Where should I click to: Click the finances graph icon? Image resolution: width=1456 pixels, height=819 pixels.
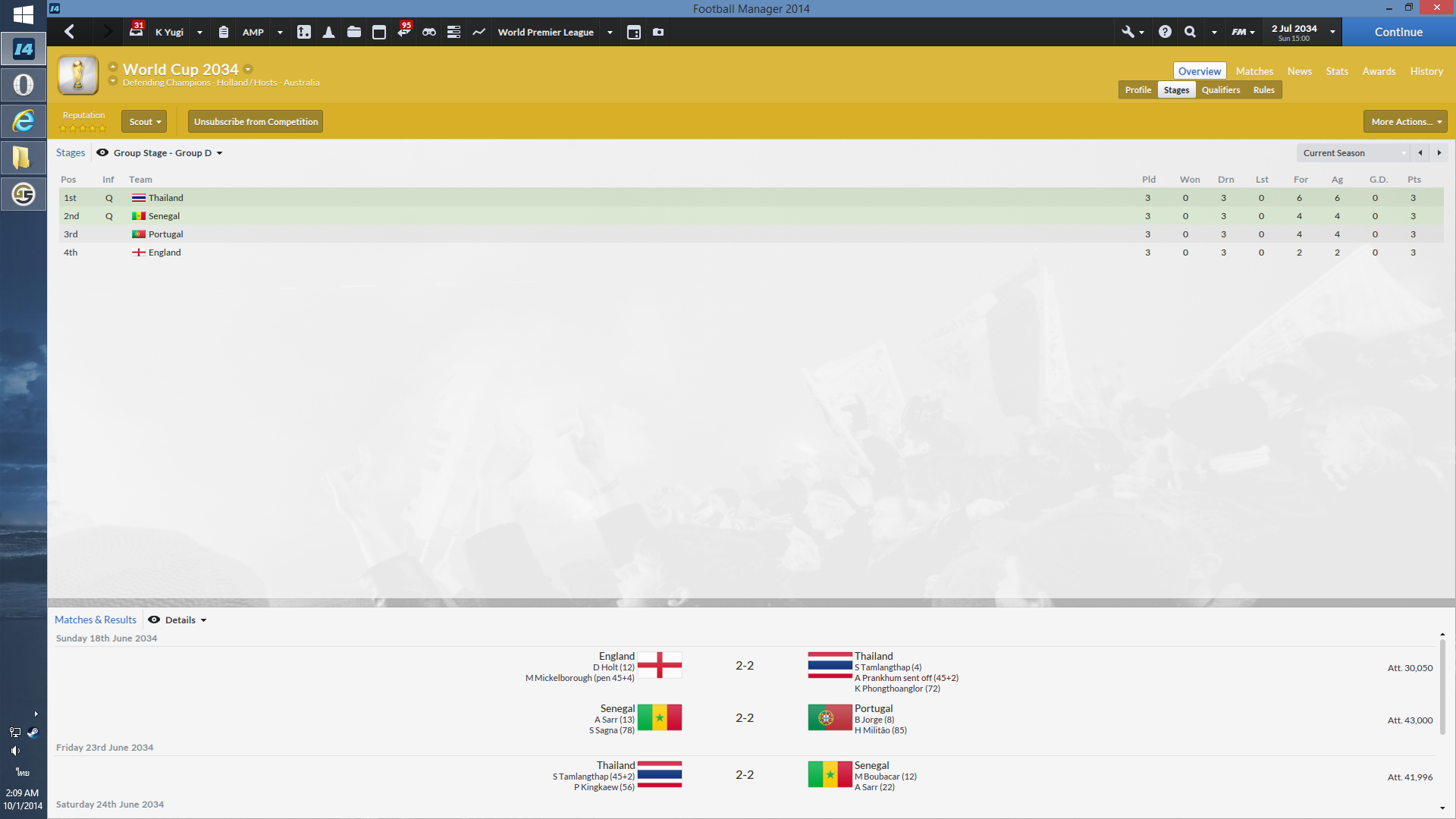coord(479,32)
